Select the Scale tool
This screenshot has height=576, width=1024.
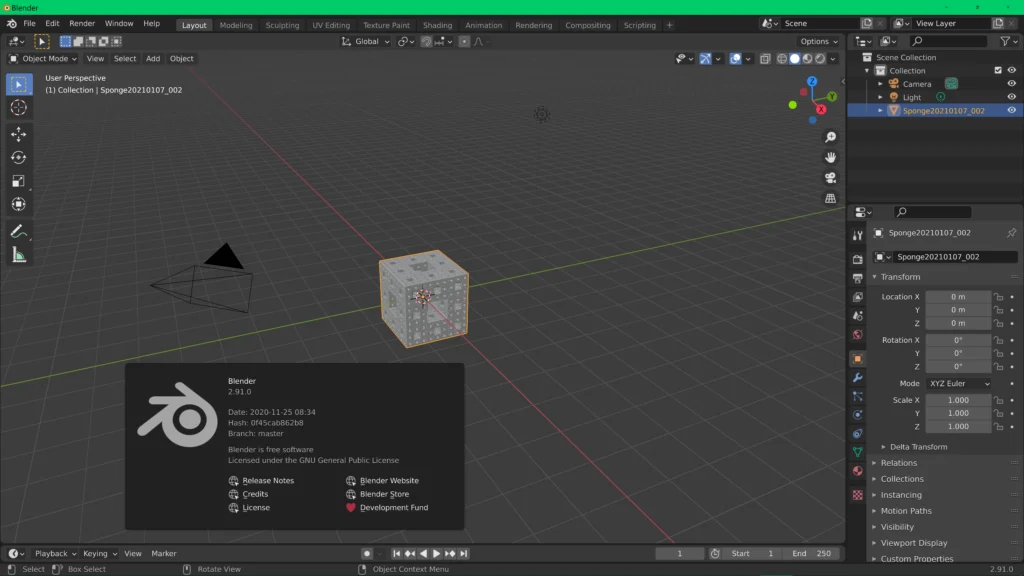[18, 181]
